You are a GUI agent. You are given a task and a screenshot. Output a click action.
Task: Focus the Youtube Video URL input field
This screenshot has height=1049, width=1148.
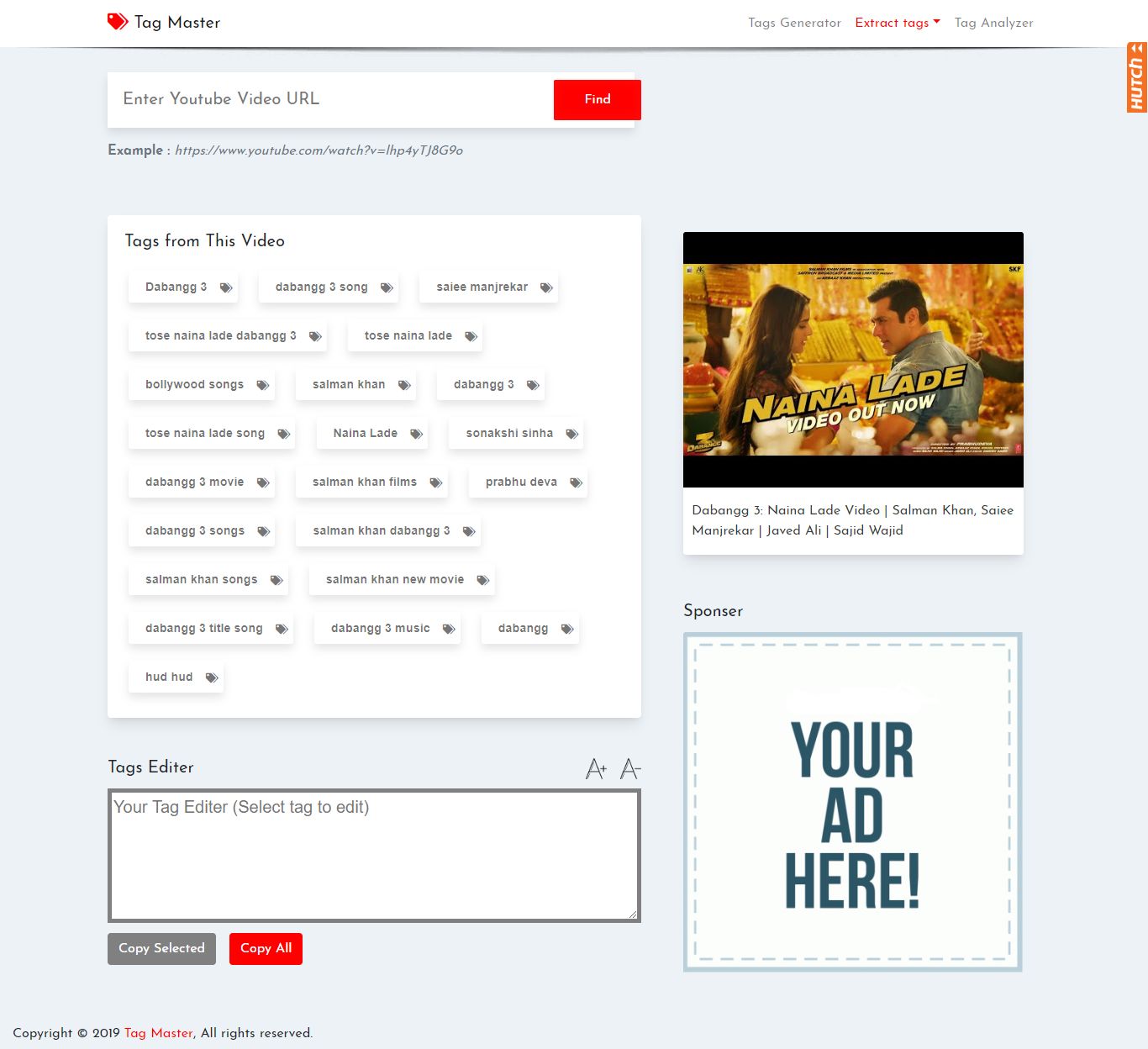[x=331, y=99]
